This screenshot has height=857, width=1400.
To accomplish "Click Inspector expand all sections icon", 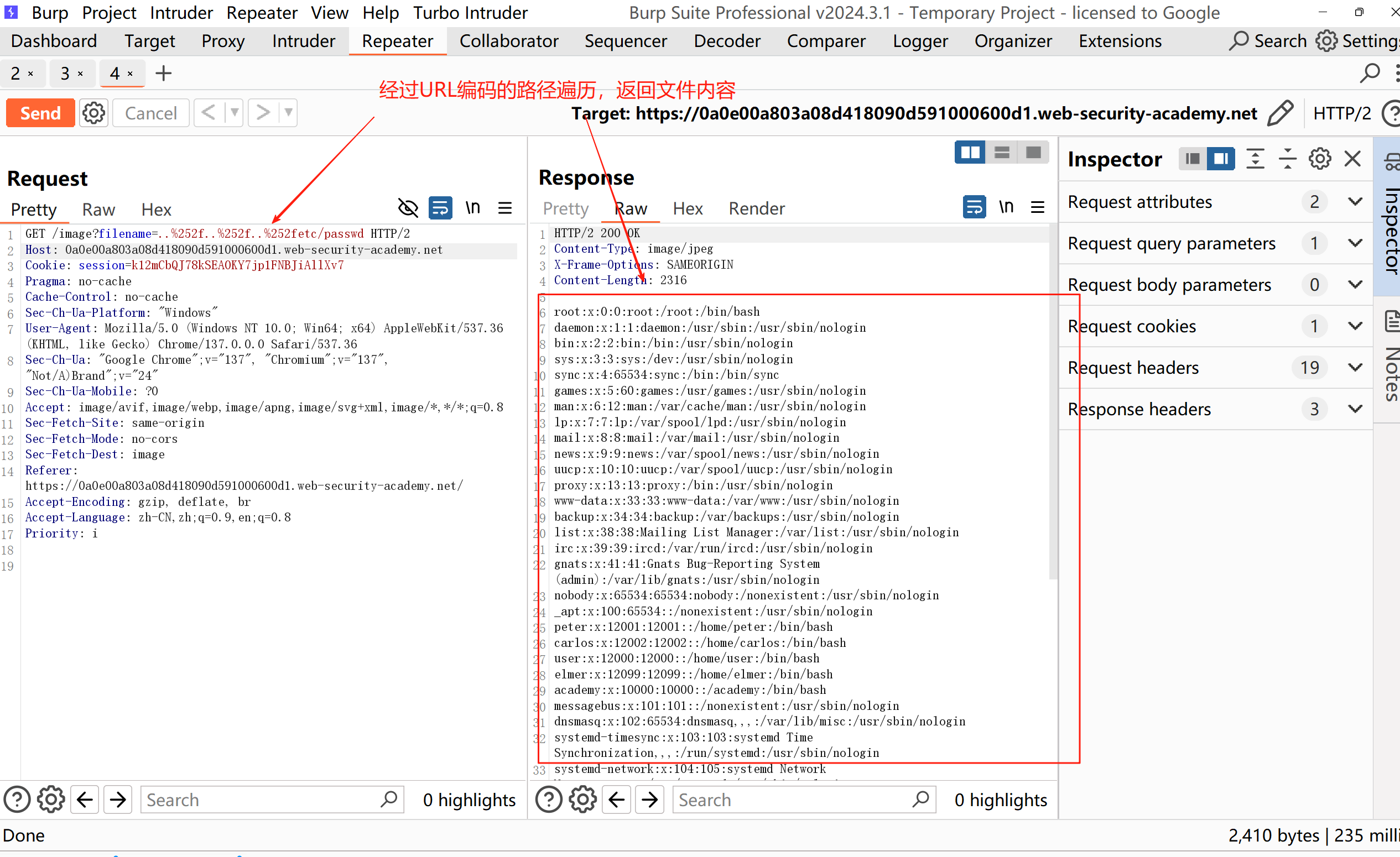I will click(1255, 159).
